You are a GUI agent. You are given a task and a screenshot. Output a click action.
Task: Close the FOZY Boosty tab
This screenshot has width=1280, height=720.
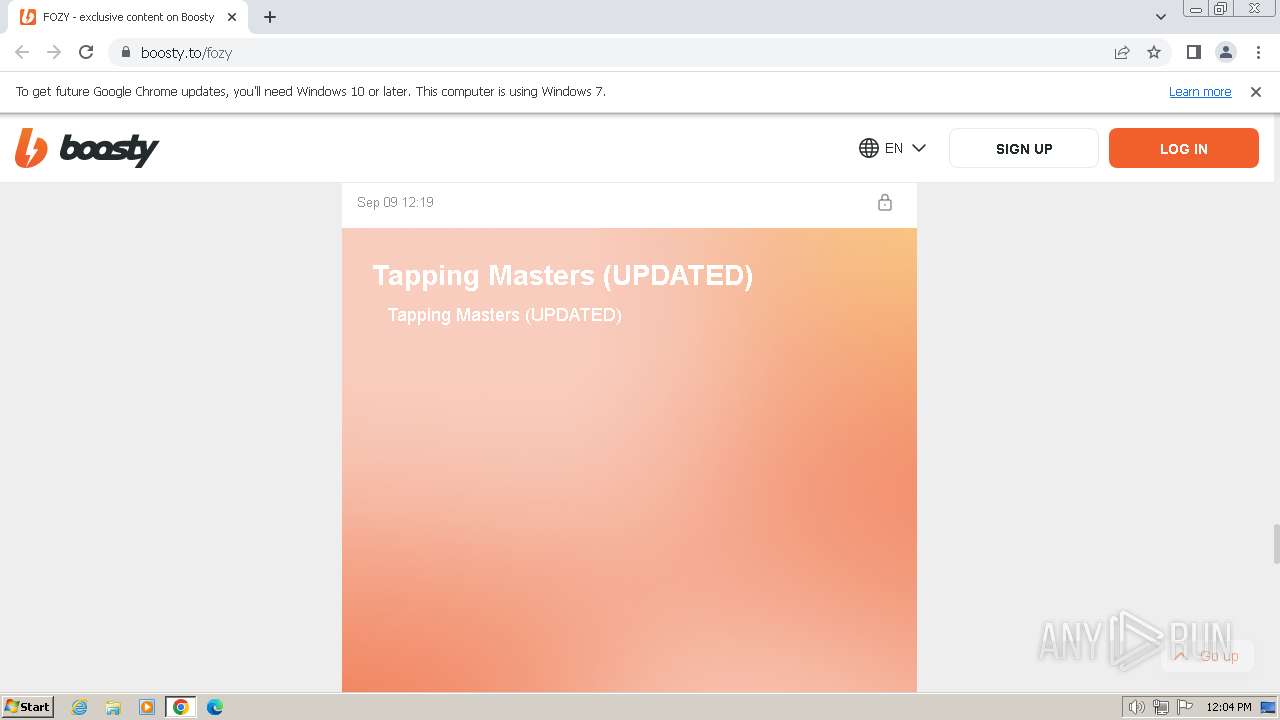pyautogui.click(x=232, y=17)
